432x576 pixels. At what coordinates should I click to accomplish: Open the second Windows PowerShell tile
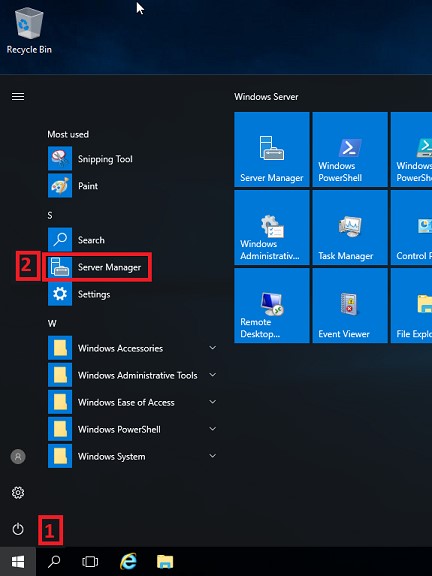click(411, 150)
